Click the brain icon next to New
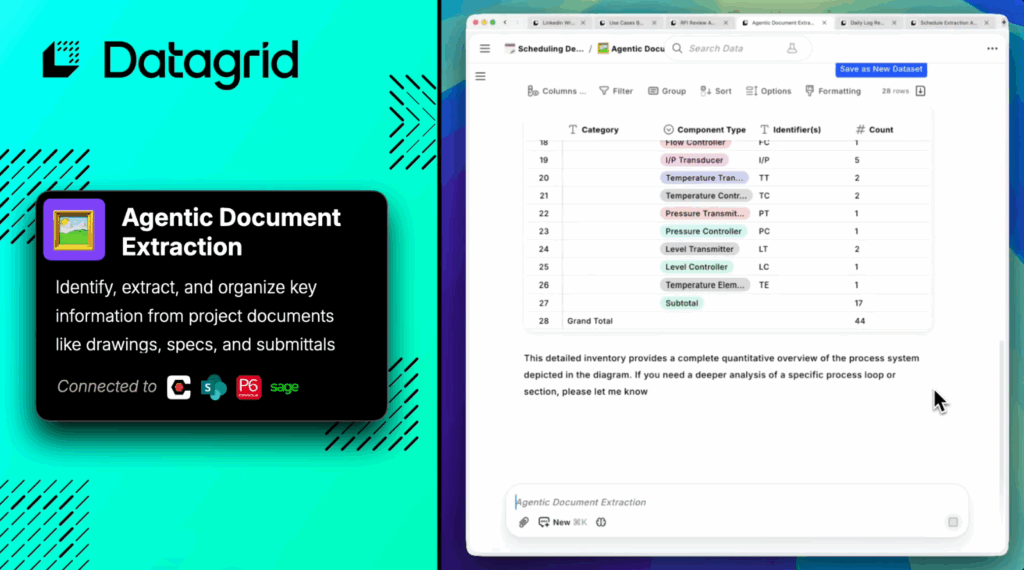Screen dimensions: 1024x570 click(601, 522)
